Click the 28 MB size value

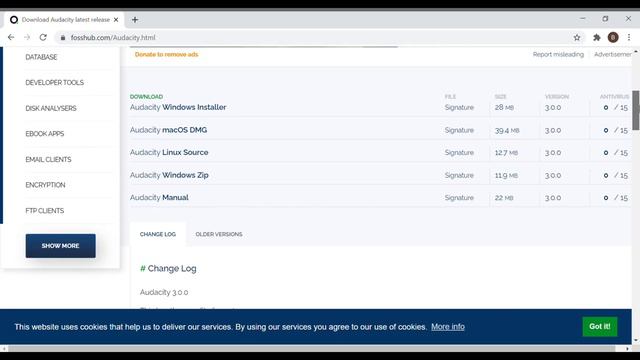[504, 107]
